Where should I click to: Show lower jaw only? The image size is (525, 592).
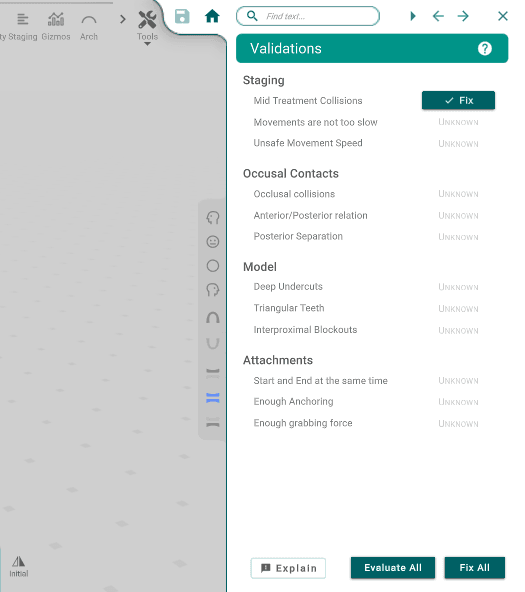(213, 422)
